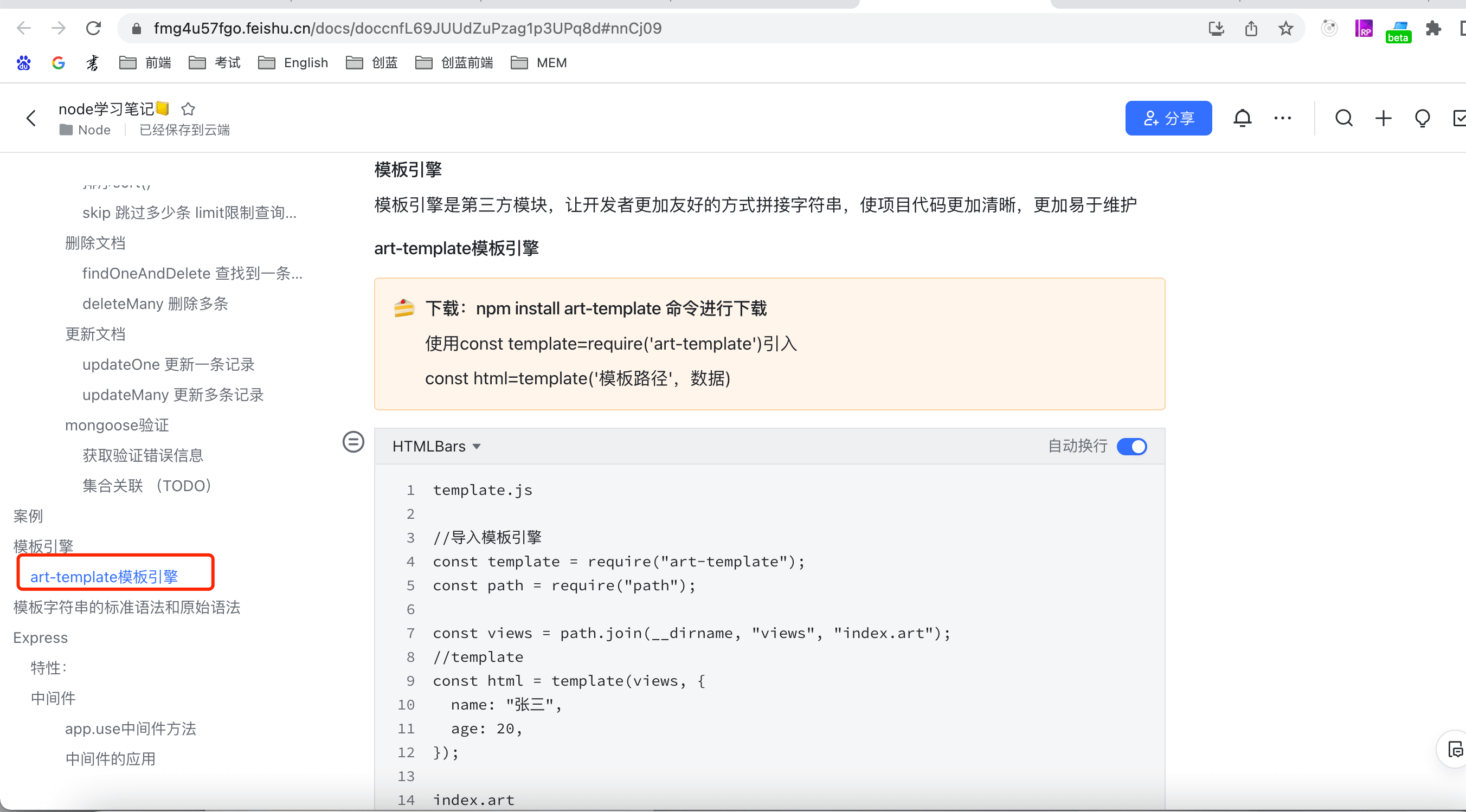Go back with the document back chevron
This screenshot has width=1466, height=812.
pyautogui.click(x=31, y=118)
